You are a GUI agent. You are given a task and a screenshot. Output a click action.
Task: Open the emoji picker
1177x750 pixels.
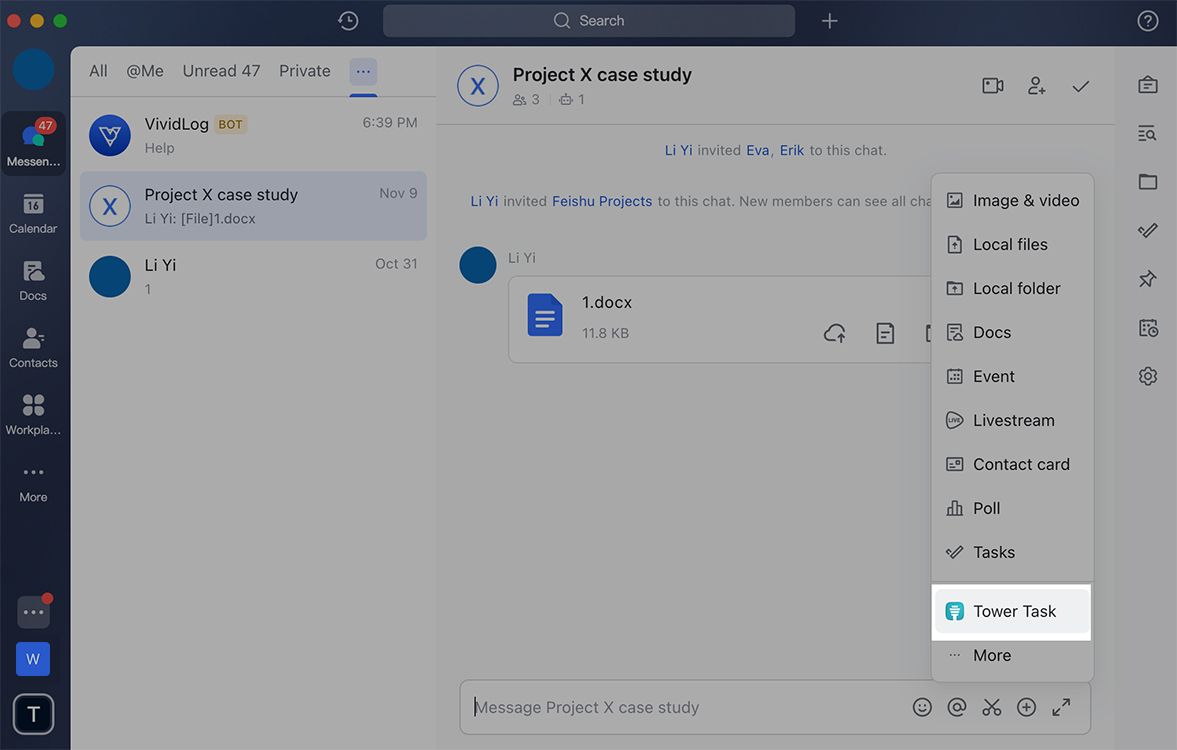coord(922,707)
